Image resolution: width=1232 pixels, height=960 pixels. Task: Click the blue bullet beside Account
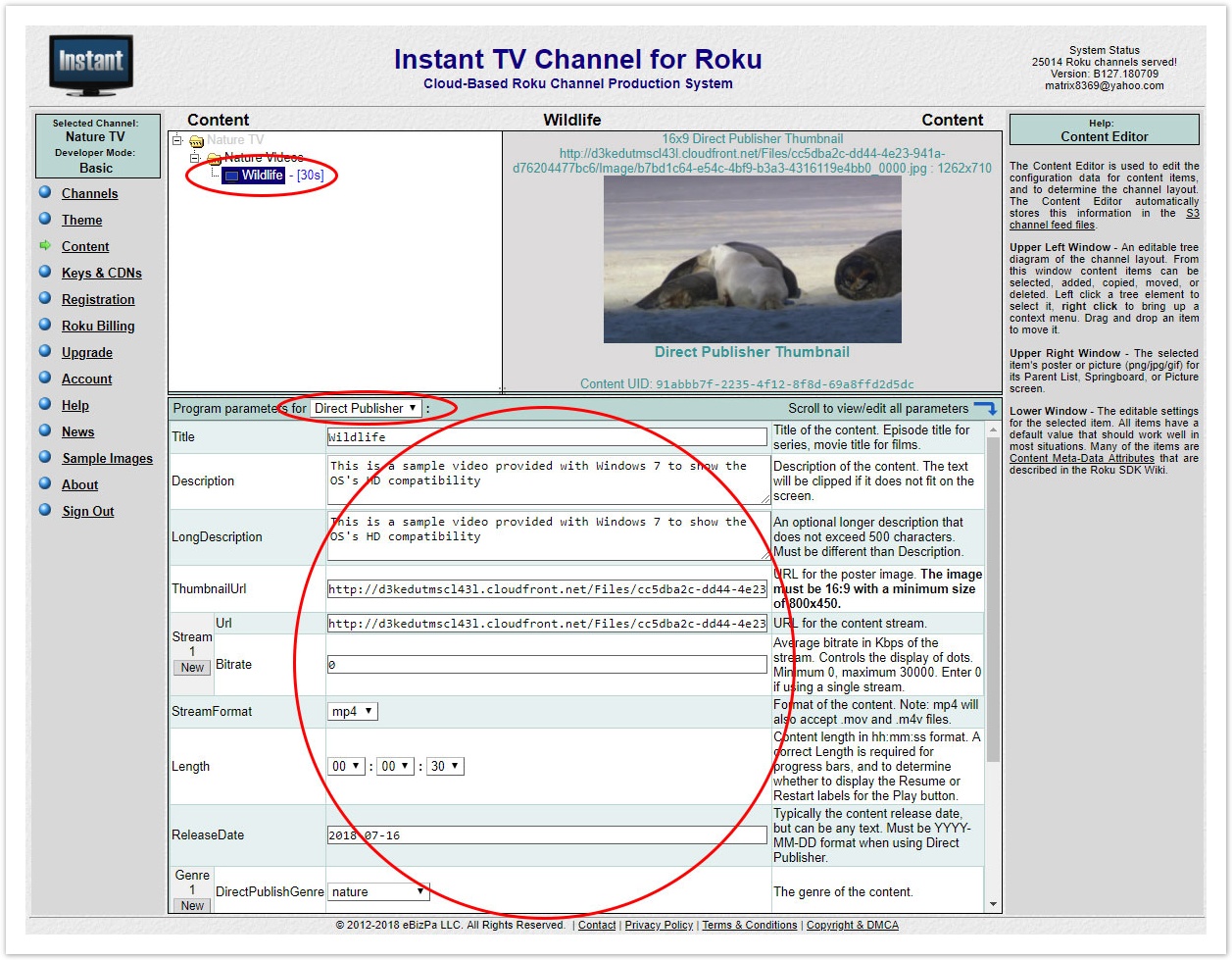[45, 378]
